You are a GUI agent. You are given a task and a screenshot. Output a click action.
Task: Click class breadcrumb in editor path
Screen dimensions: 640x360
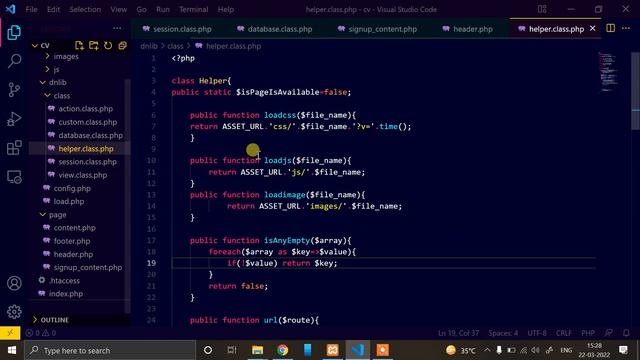[x=175, y=46]
